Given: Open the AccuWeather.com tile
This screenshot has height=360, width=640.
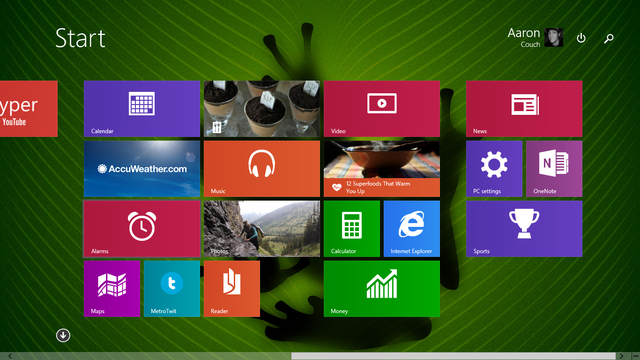Looking at the screenshot, I should [142, 169].
